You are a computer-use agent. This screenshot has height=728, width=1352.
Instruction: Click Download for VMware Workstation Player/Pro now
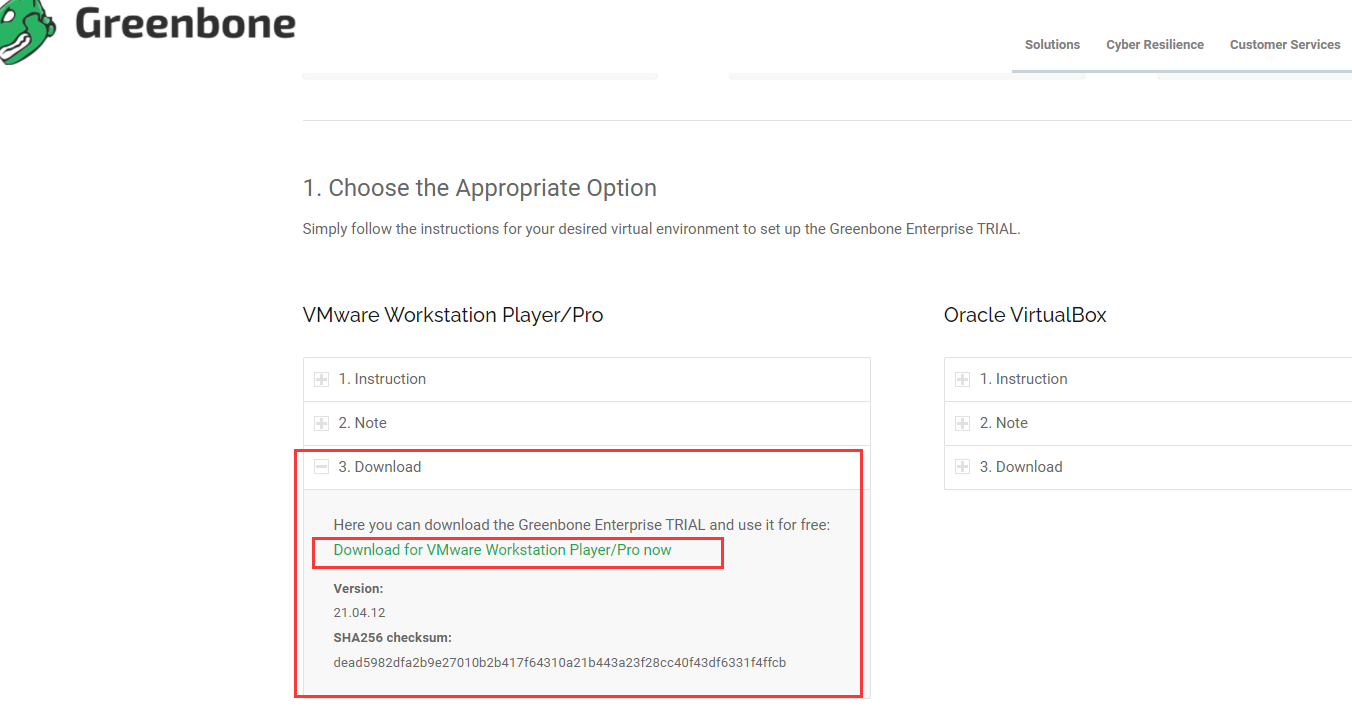pyautogui.click(x=502, y=550)
